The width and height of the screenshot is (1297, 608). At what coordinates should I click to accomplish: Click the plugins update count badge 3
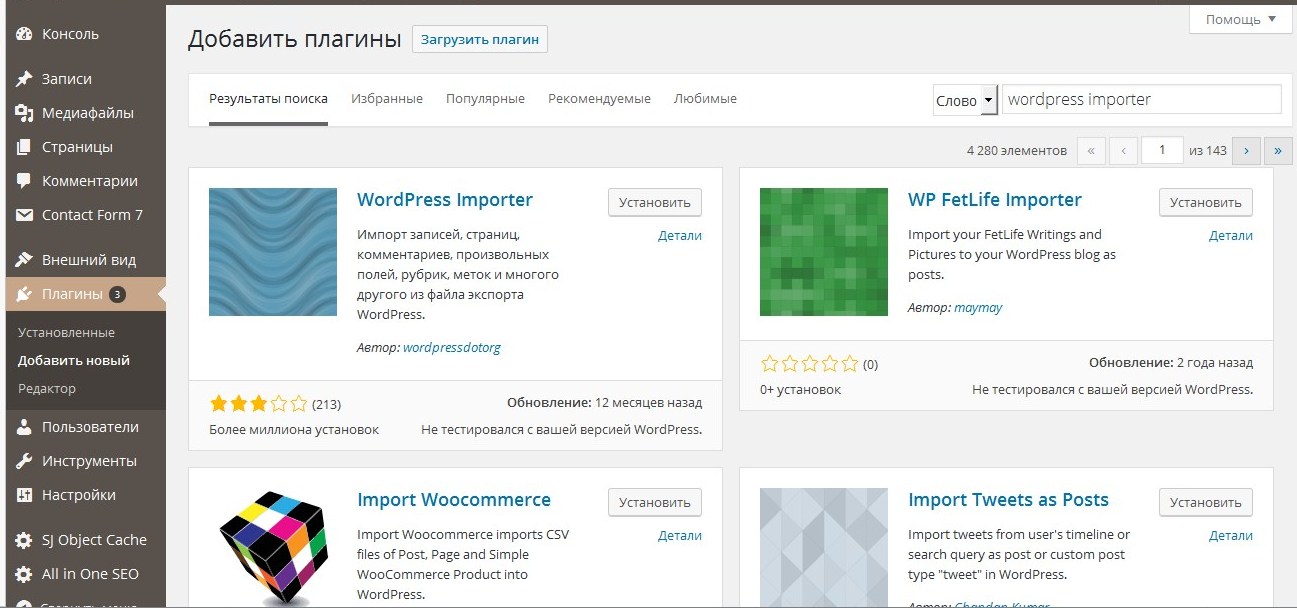pos(117,294)
